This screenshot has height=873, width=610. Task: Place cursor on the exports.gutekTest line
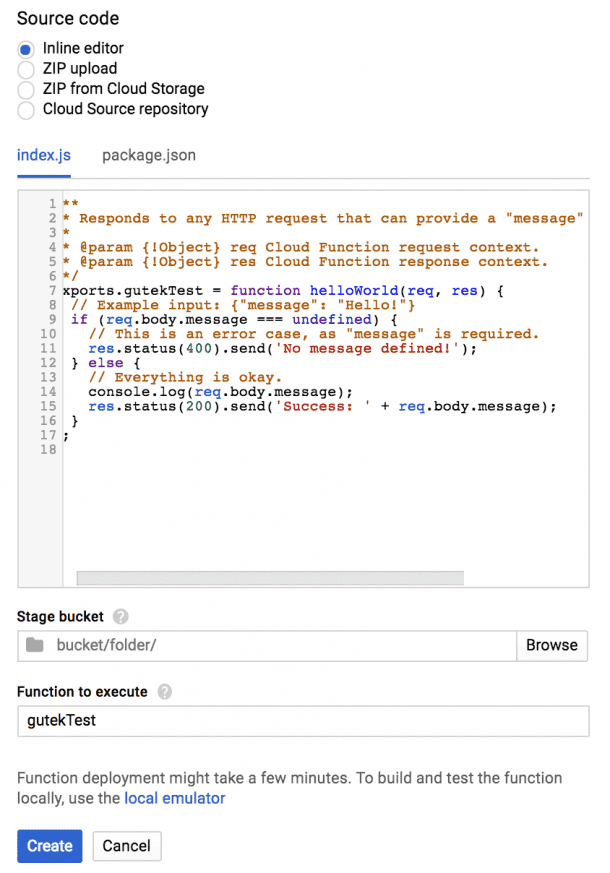coord(250,290)
